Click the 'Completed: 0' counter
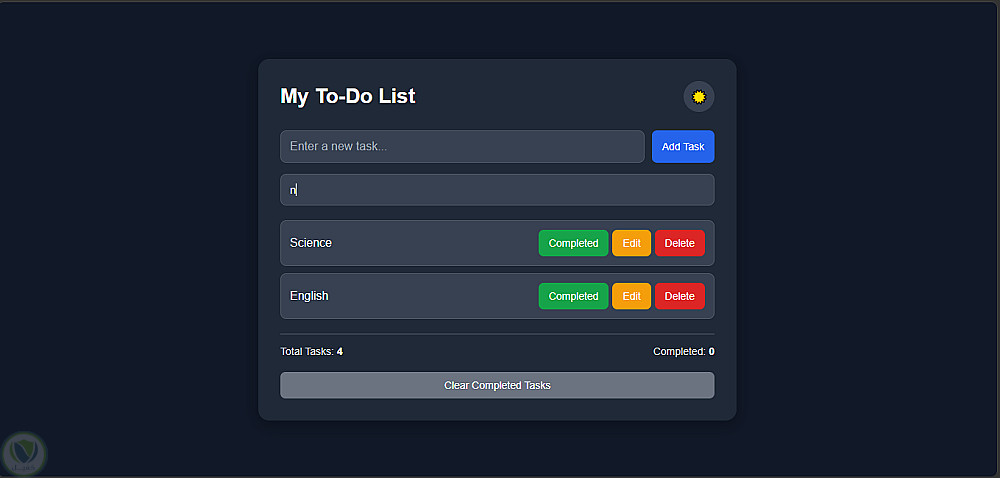 684,351
